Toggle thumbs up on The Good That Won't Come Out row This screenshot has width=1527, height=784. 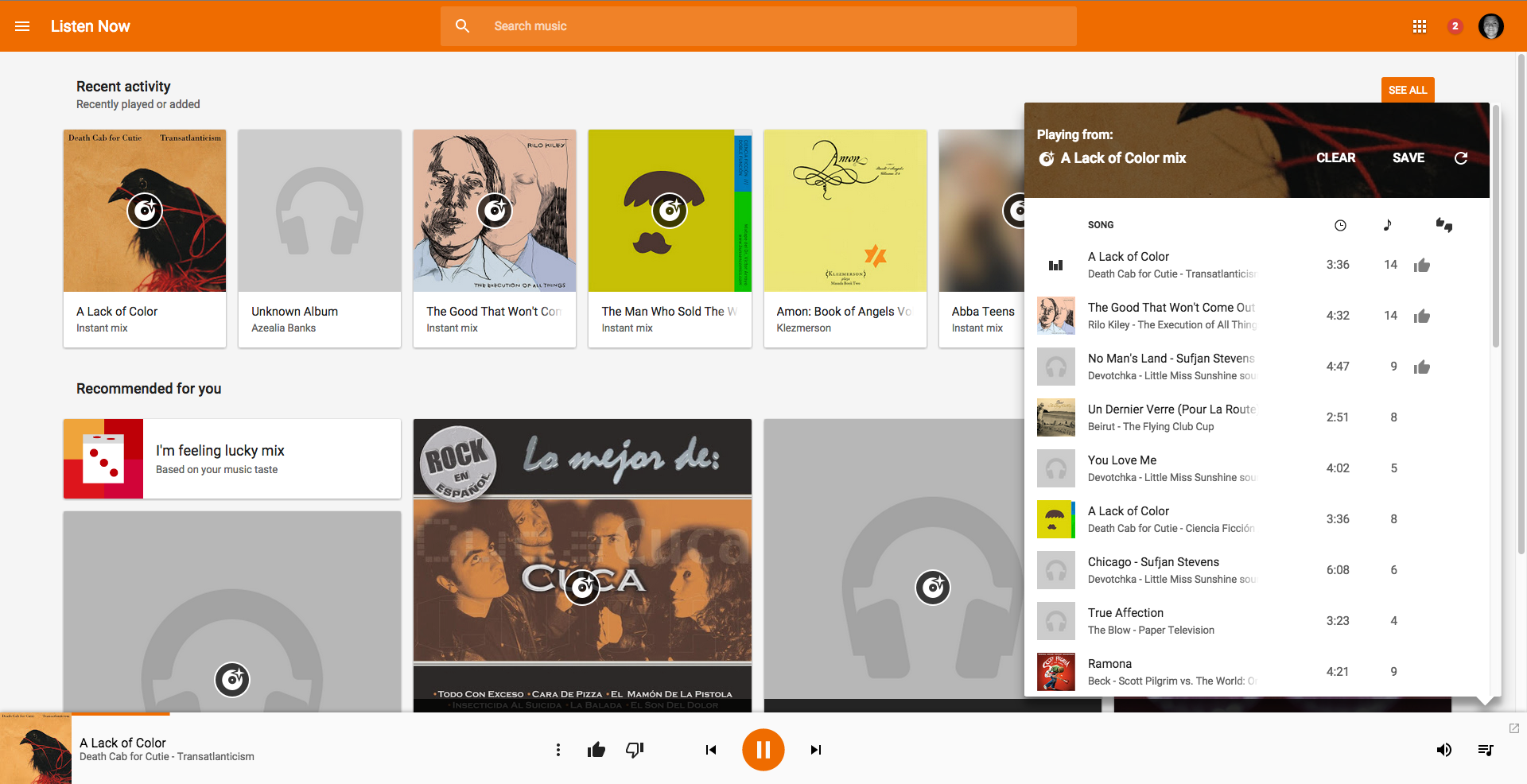pos(1422,316)
